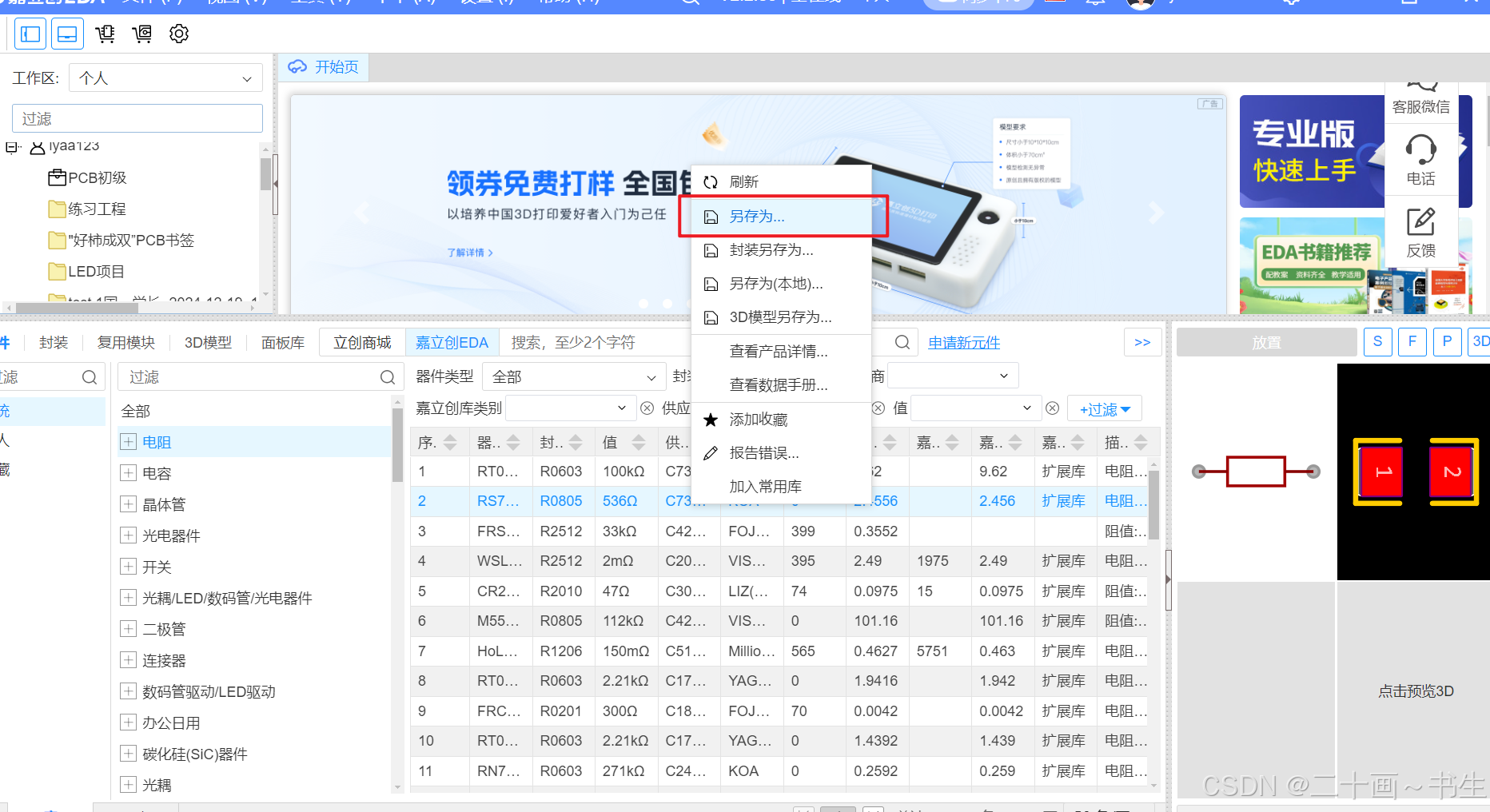
Task: Select the 立创商城 source tab
Action: coord(362,342)
